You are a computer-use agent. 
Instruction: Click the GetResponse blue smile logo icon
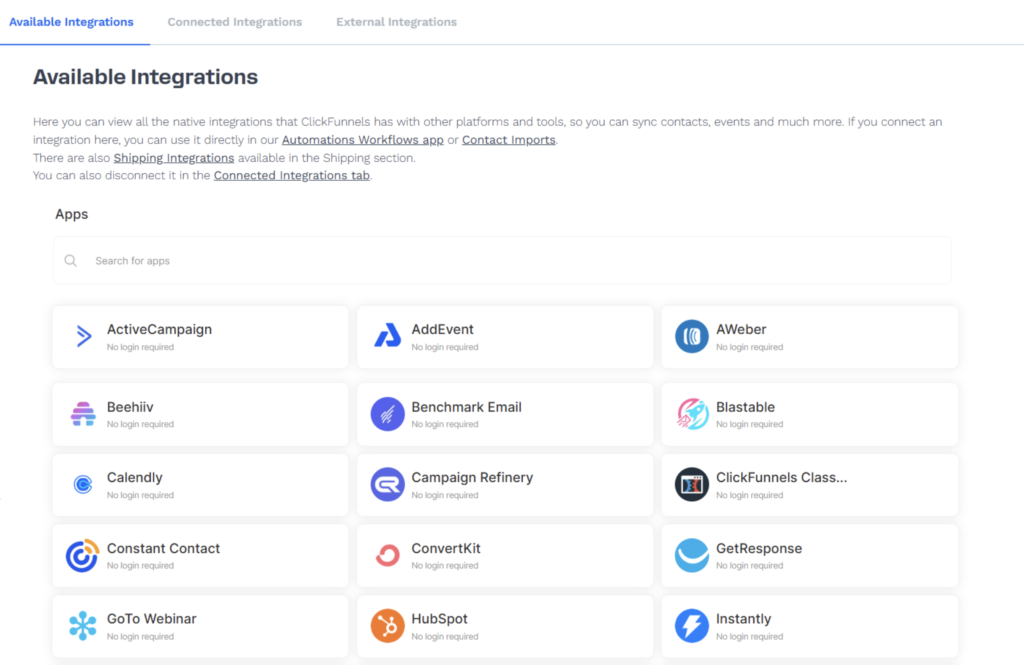[692, 555]
